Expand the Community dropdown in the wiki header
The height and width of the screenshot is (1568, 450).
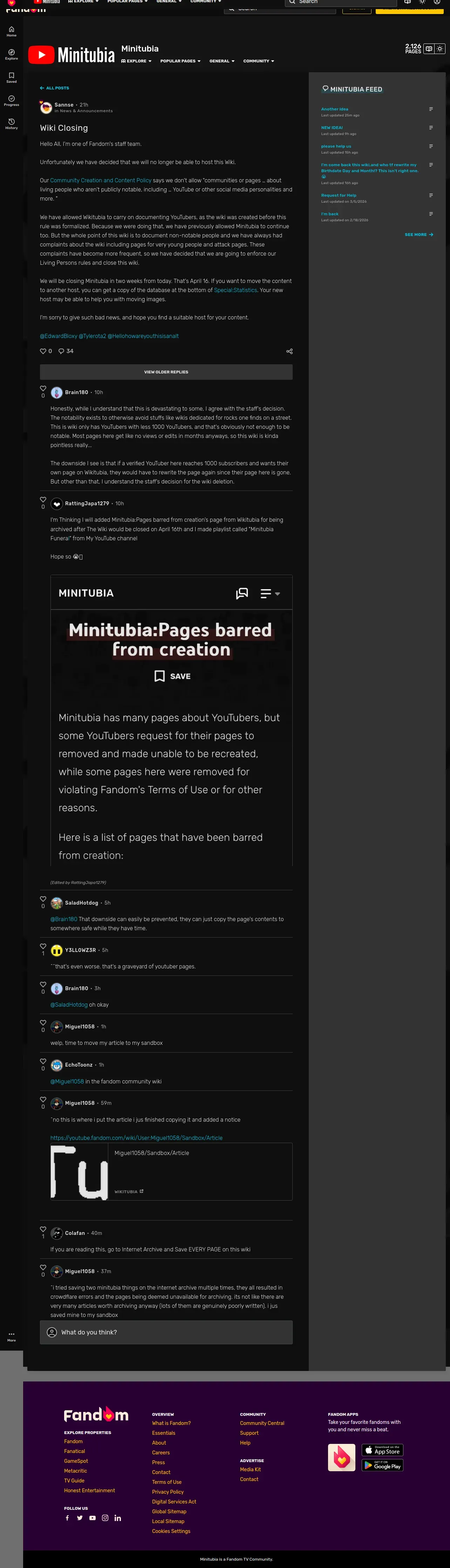(x=258, y=61)
